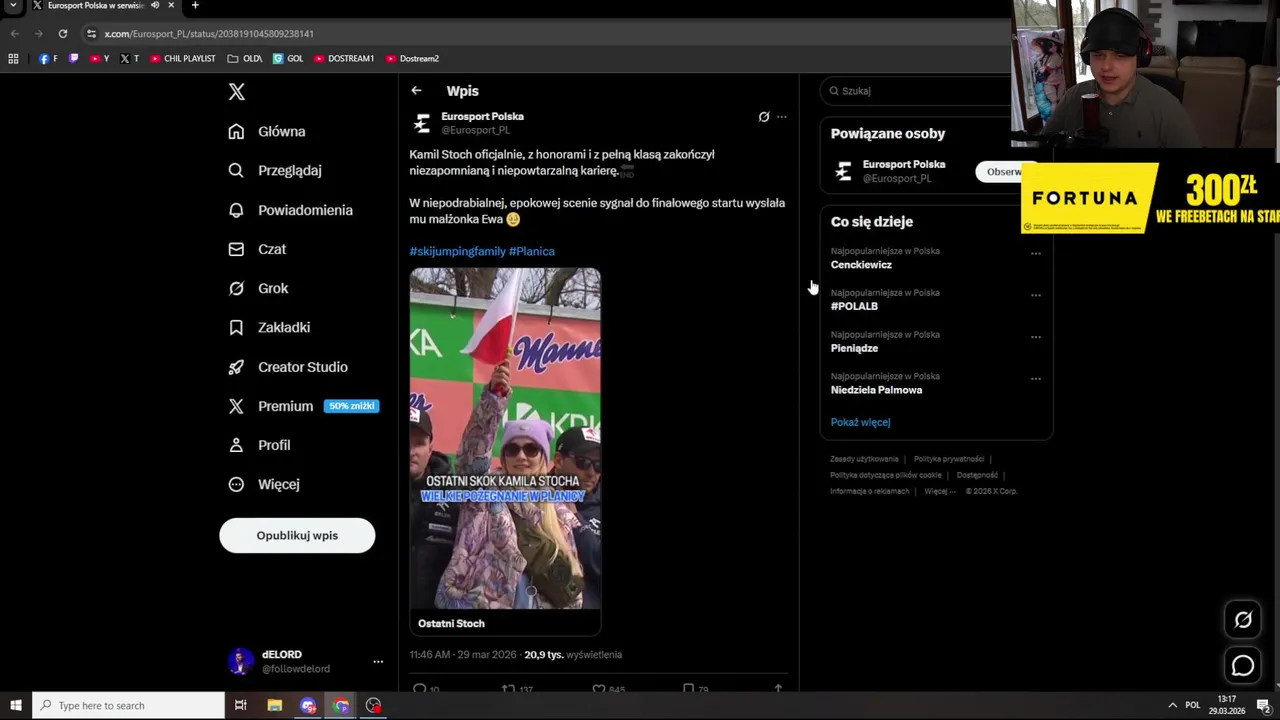Open Dostępność footer link

pyautogui.click(x=977, y=475)
